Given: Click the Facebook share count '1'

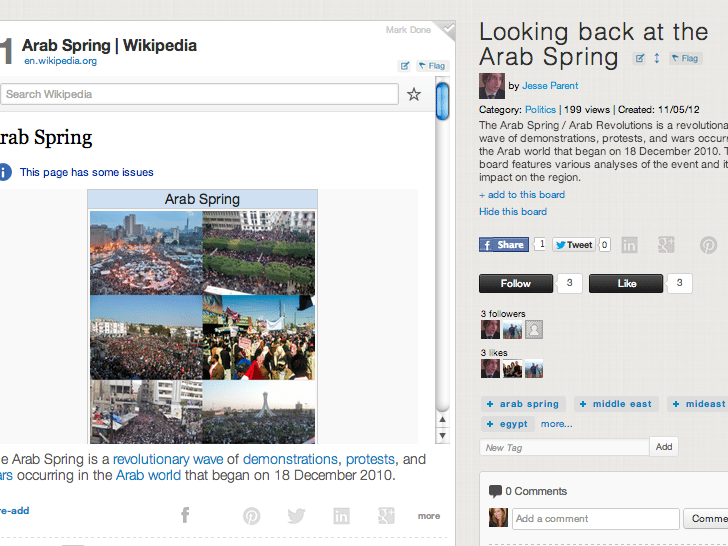Looking at the screenshot, I should click(x=540, y=244).
